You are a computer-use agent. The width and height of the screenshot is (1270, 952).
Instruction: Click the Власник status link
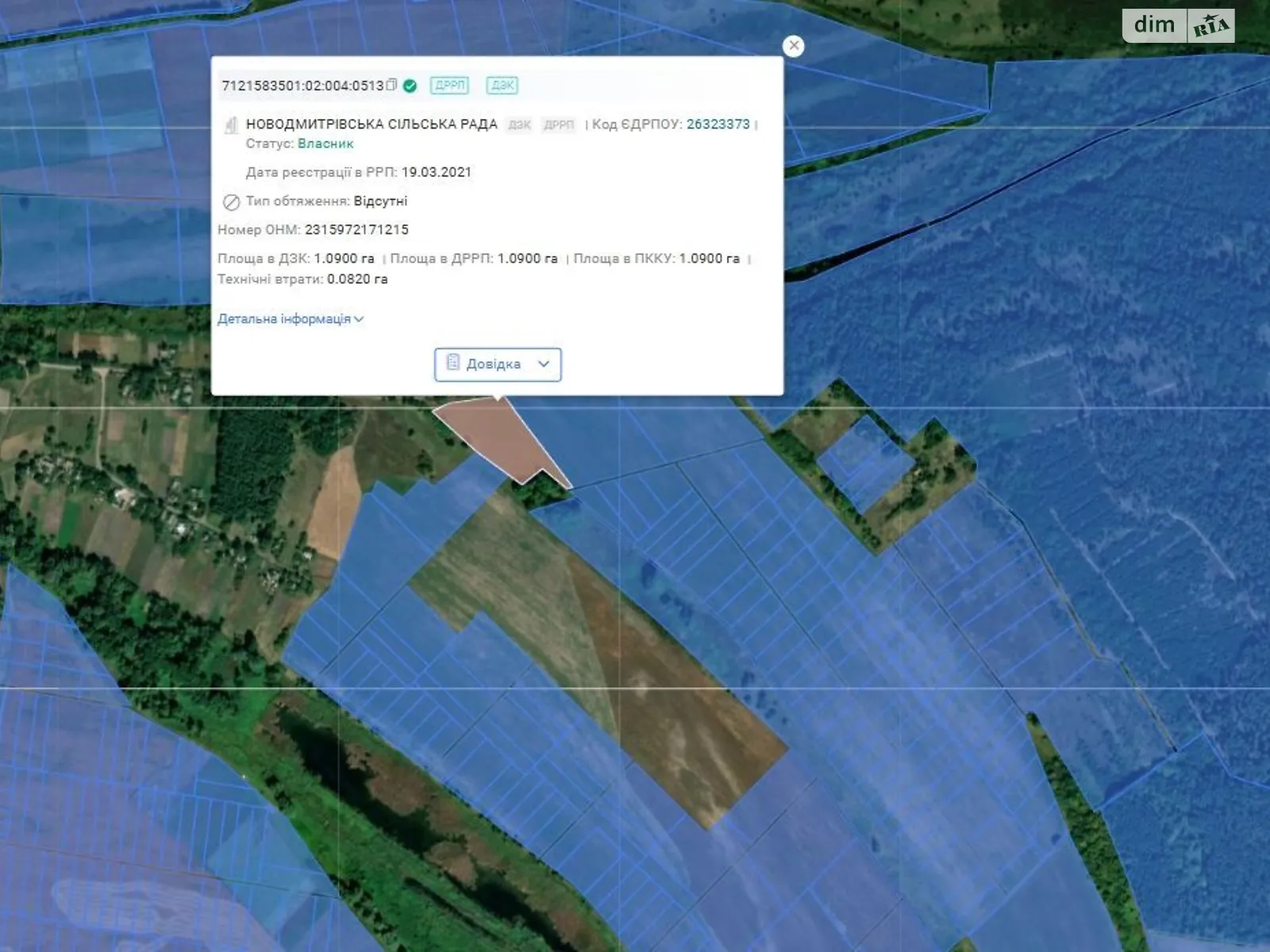click(x=325, y=144)
